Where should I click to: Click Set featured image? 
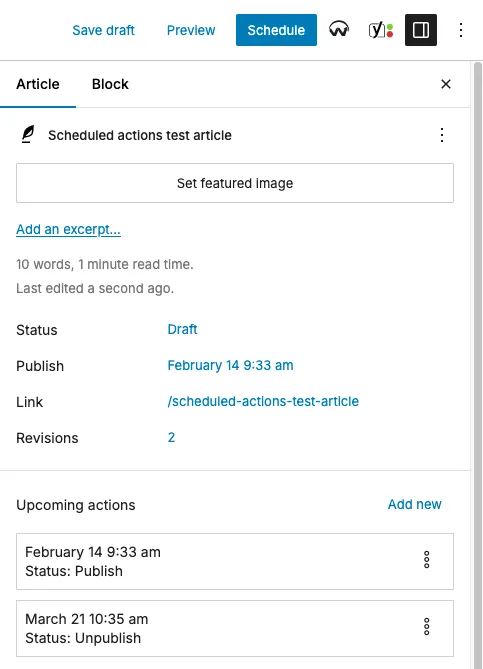235,183
